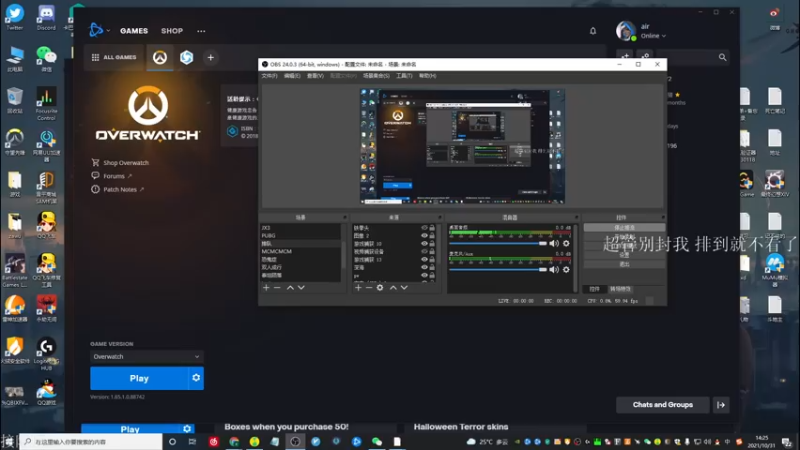The height and width of the screenshot is (450, 800).
Task: Toggle lock on first OBS source
Action: point(432,228)
